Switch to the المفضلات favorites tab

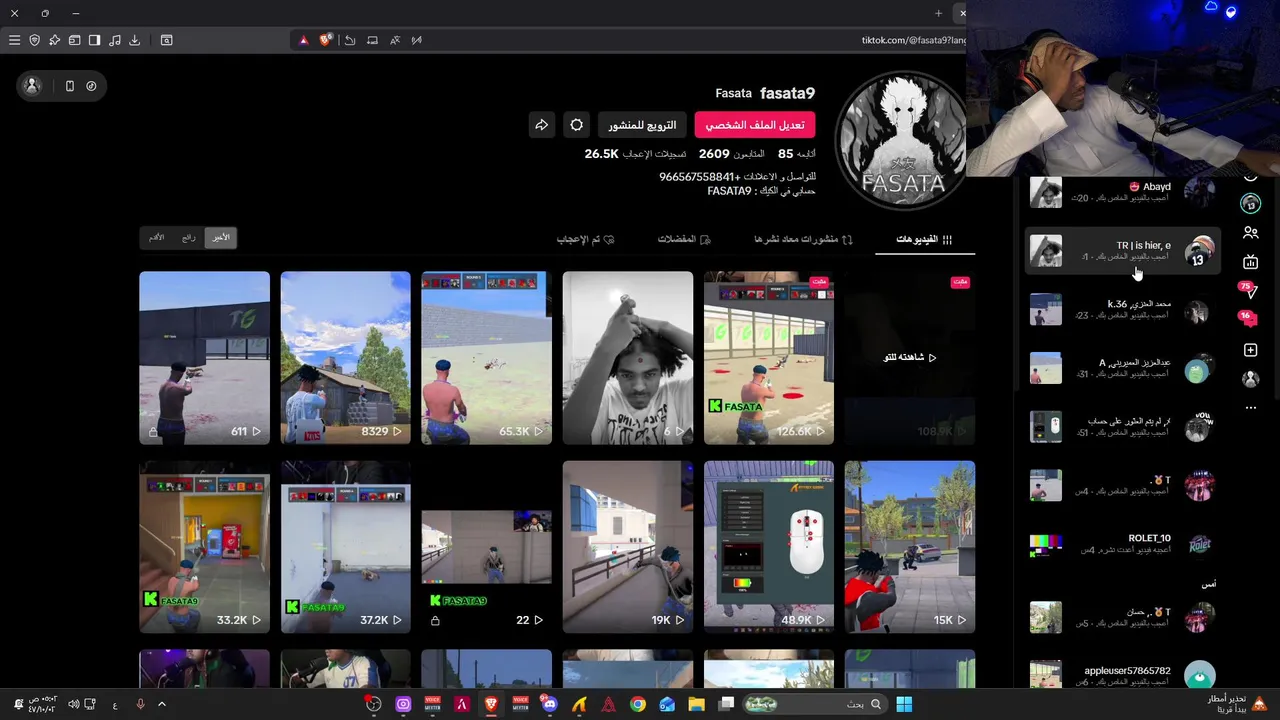[x=684, y=239]
